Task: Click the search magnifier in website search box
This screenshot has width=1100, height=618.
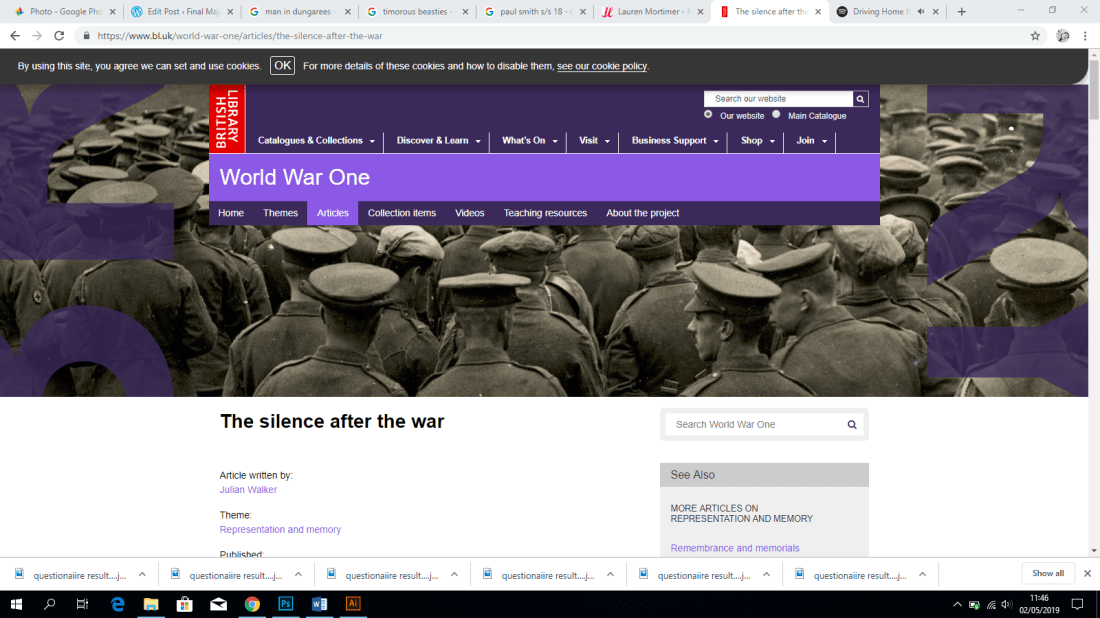Action: click(860, 98)
